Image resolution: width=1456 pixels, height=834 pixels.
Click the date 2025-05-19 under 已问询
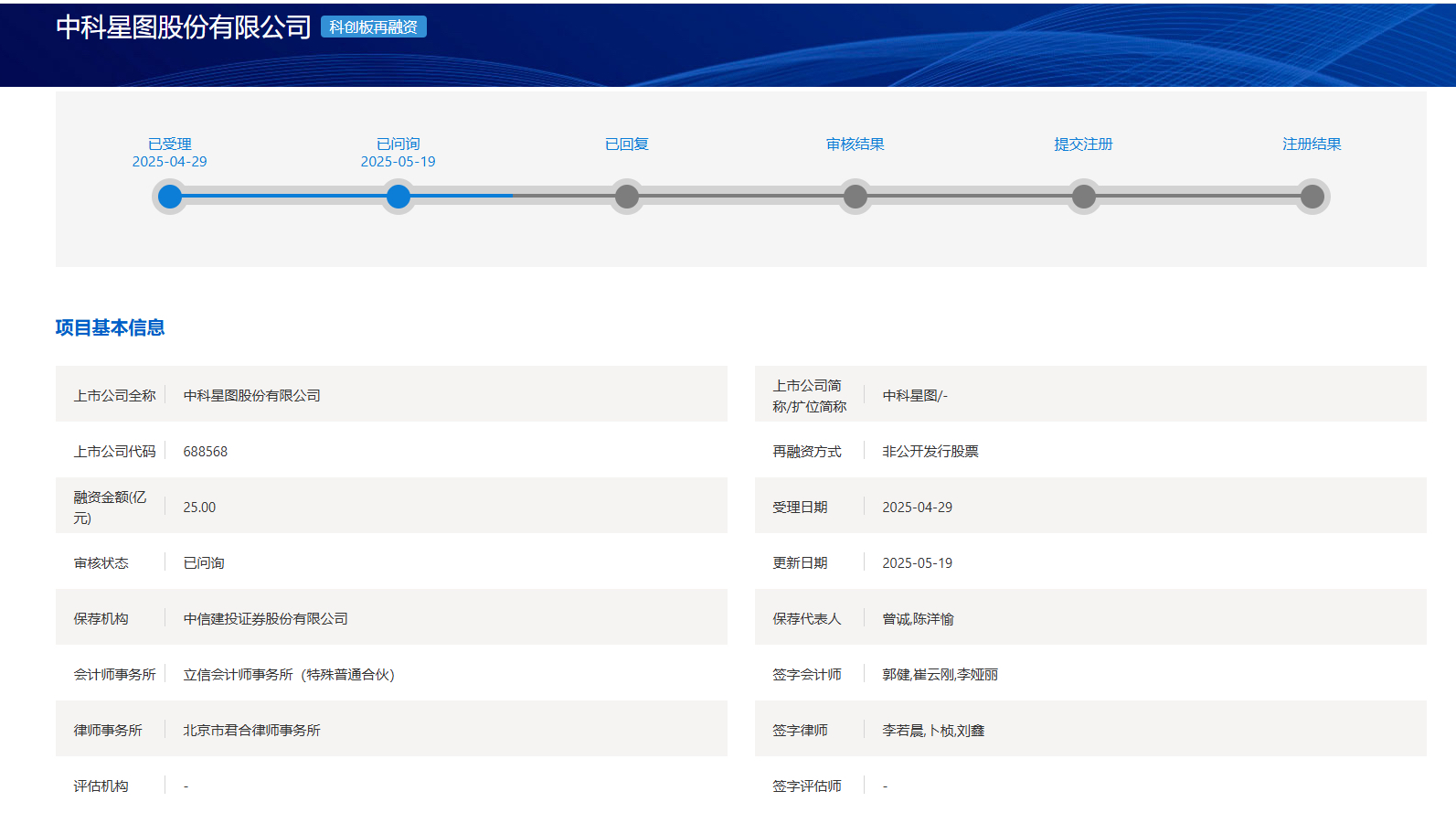(399, 162)
